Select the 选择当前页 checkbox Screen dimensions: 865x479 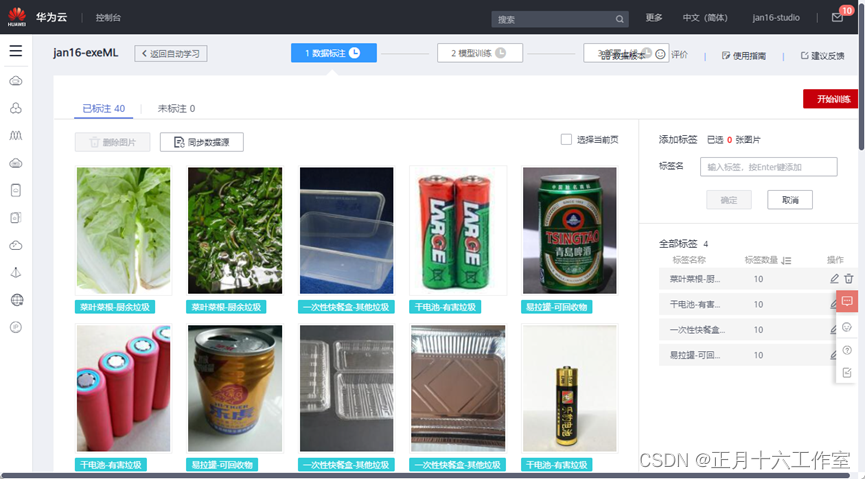point(566,140)
